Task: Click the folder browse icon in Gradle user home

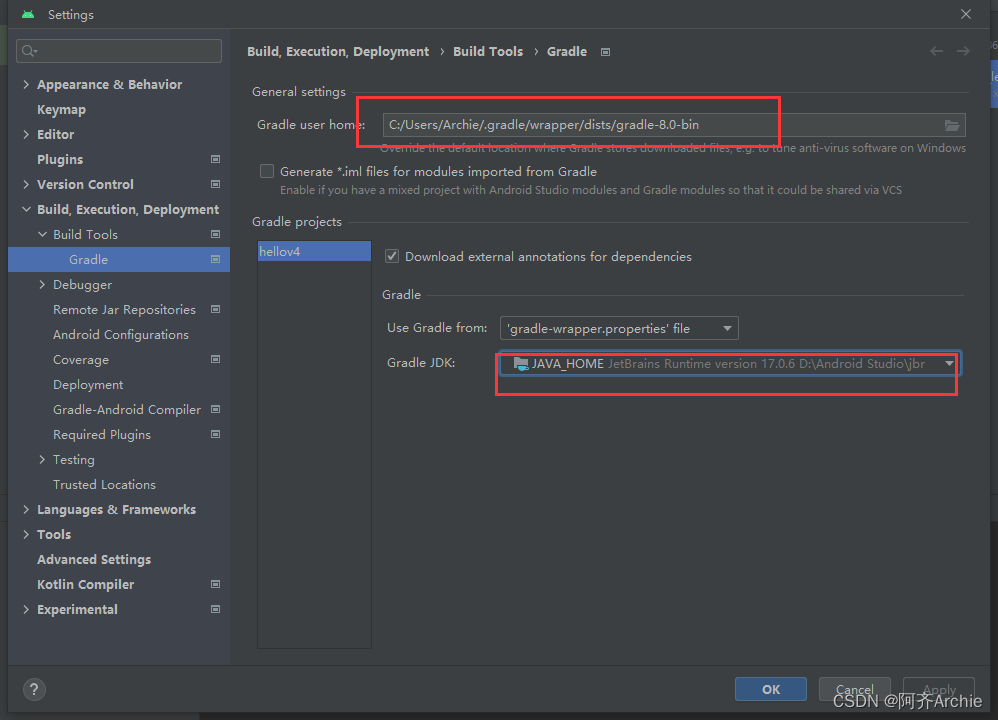Action: (x=952, y=125)
